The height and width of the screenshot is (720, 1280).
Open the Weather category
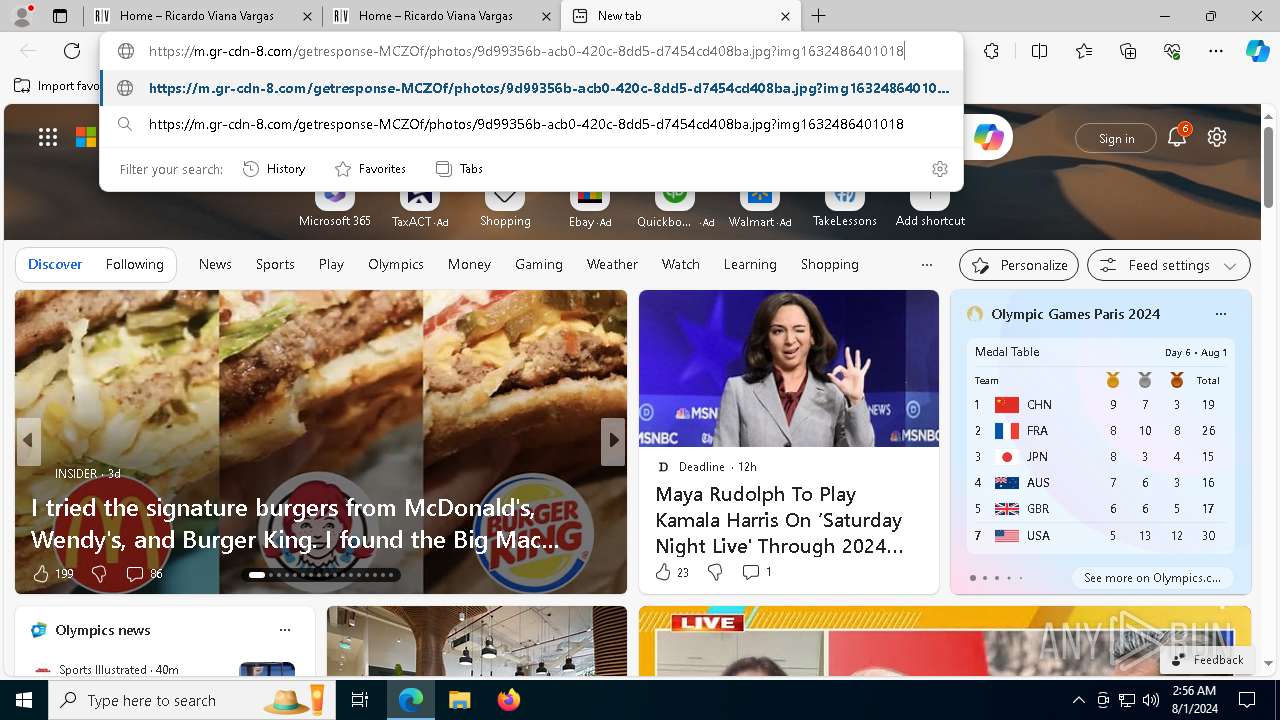click(x=612, y=265)
